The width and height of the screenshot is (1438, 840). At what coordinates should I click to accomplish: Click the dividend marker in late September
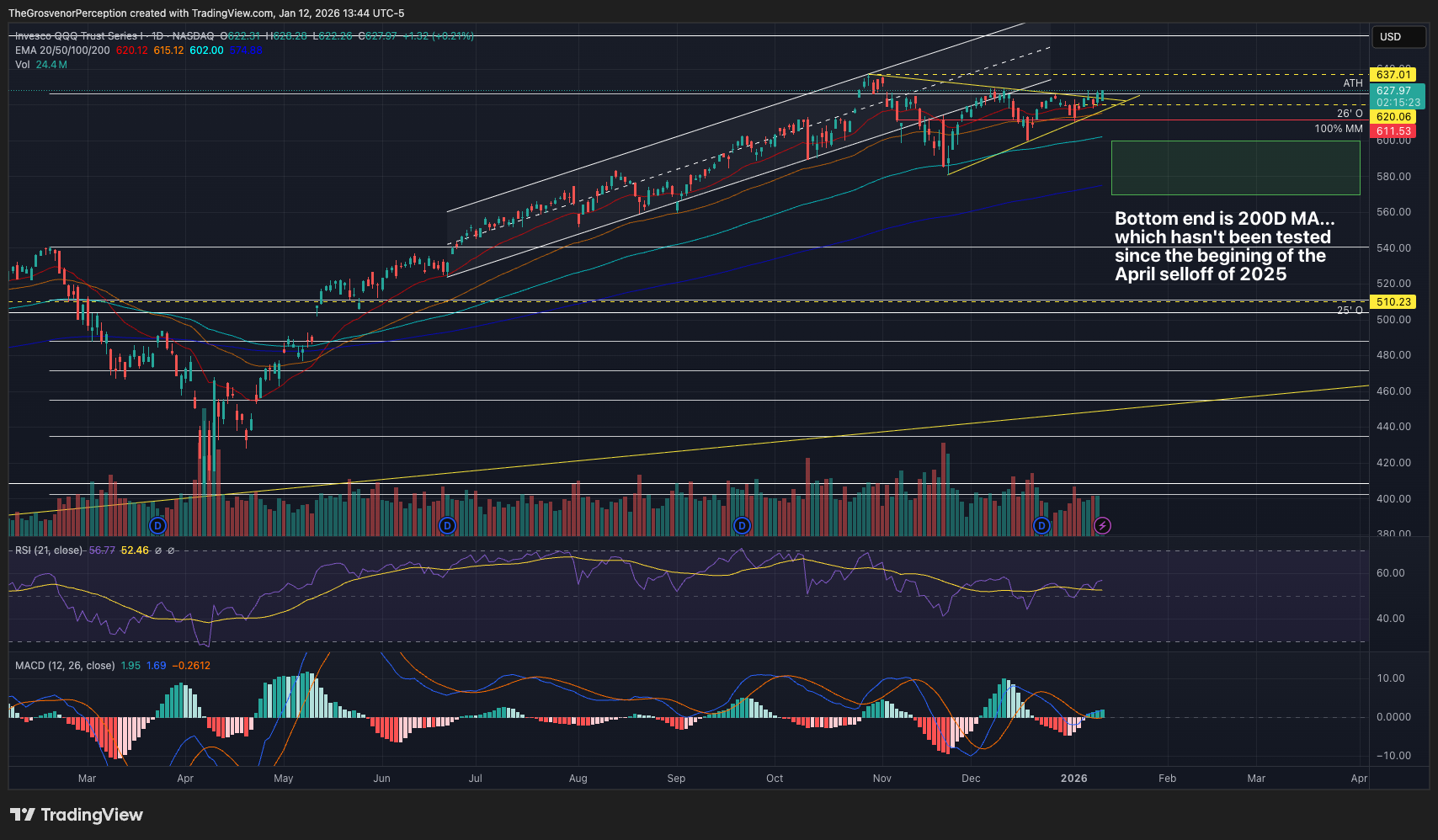coord(742,526)
